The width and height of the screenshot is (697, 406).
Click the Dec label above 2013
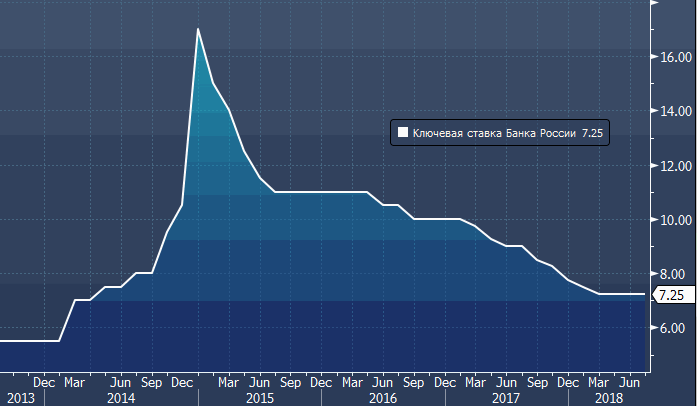(x=44, y=382)
